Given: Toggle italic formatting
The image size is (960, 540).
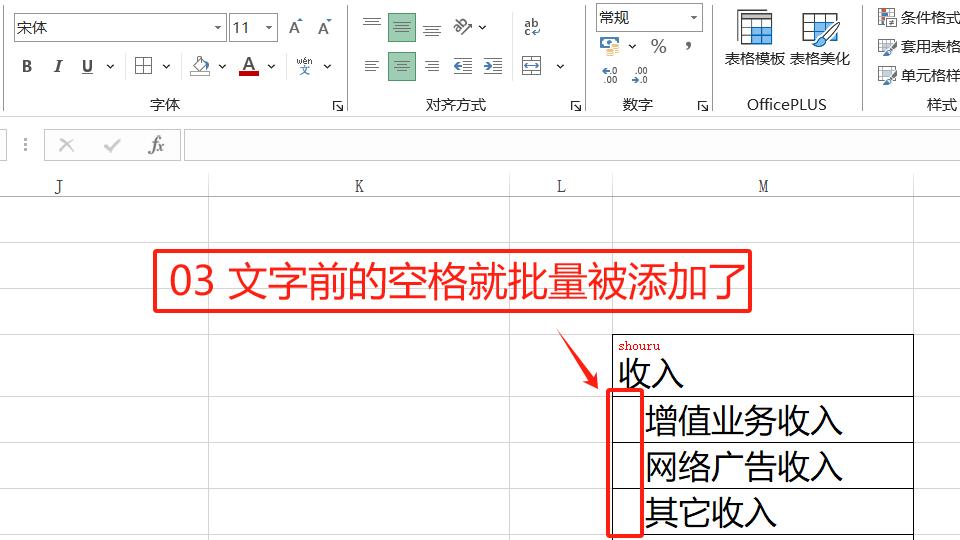Looking at the screenshot, I should click(x=58, y=66).
